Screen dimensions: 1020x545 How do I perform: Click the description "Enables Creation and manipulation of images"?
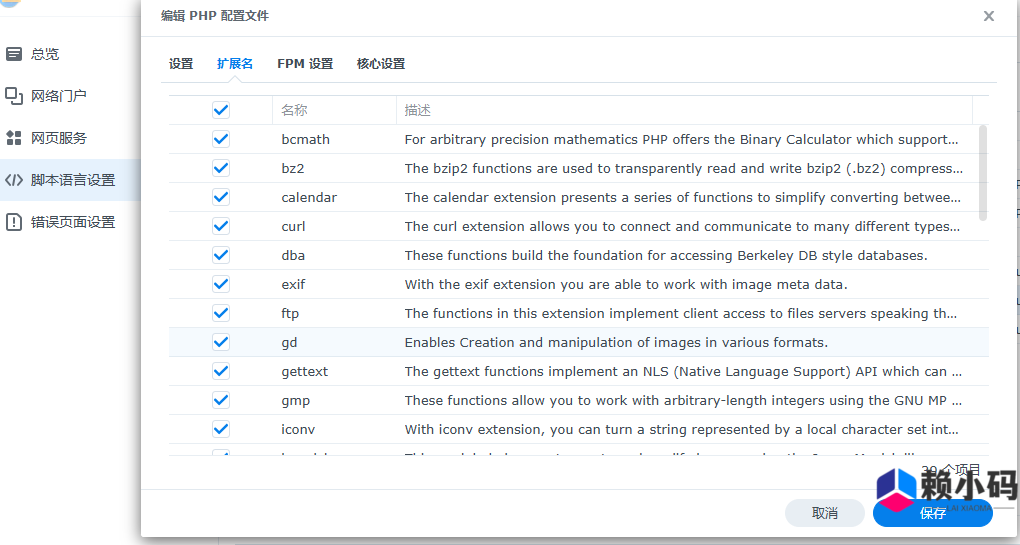tap(616, 342)
